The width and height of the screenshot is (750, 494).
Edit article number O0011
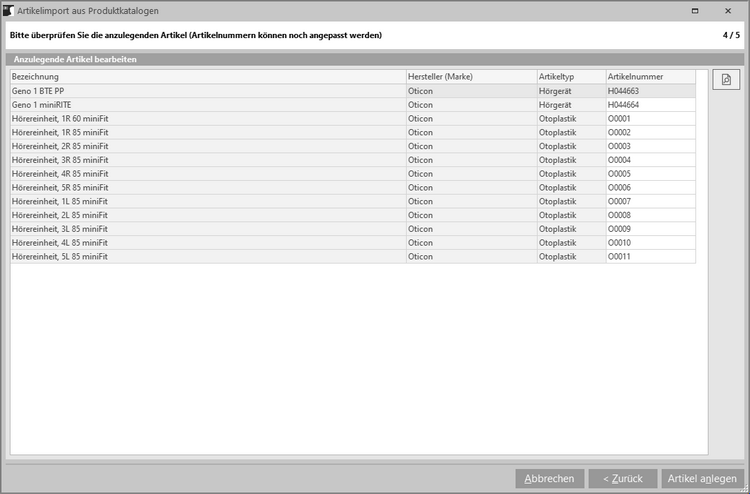pos(651,256)
